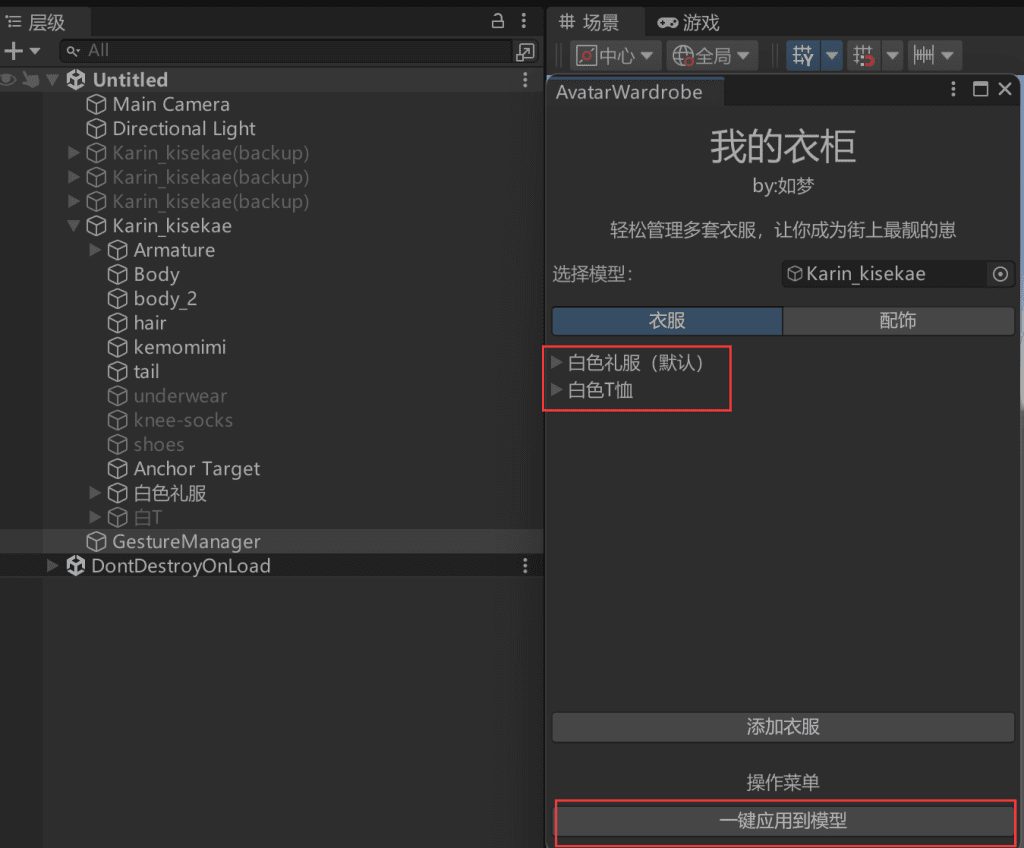
Task: Toggle the scene picking hand icon
Action: [29, 80]
